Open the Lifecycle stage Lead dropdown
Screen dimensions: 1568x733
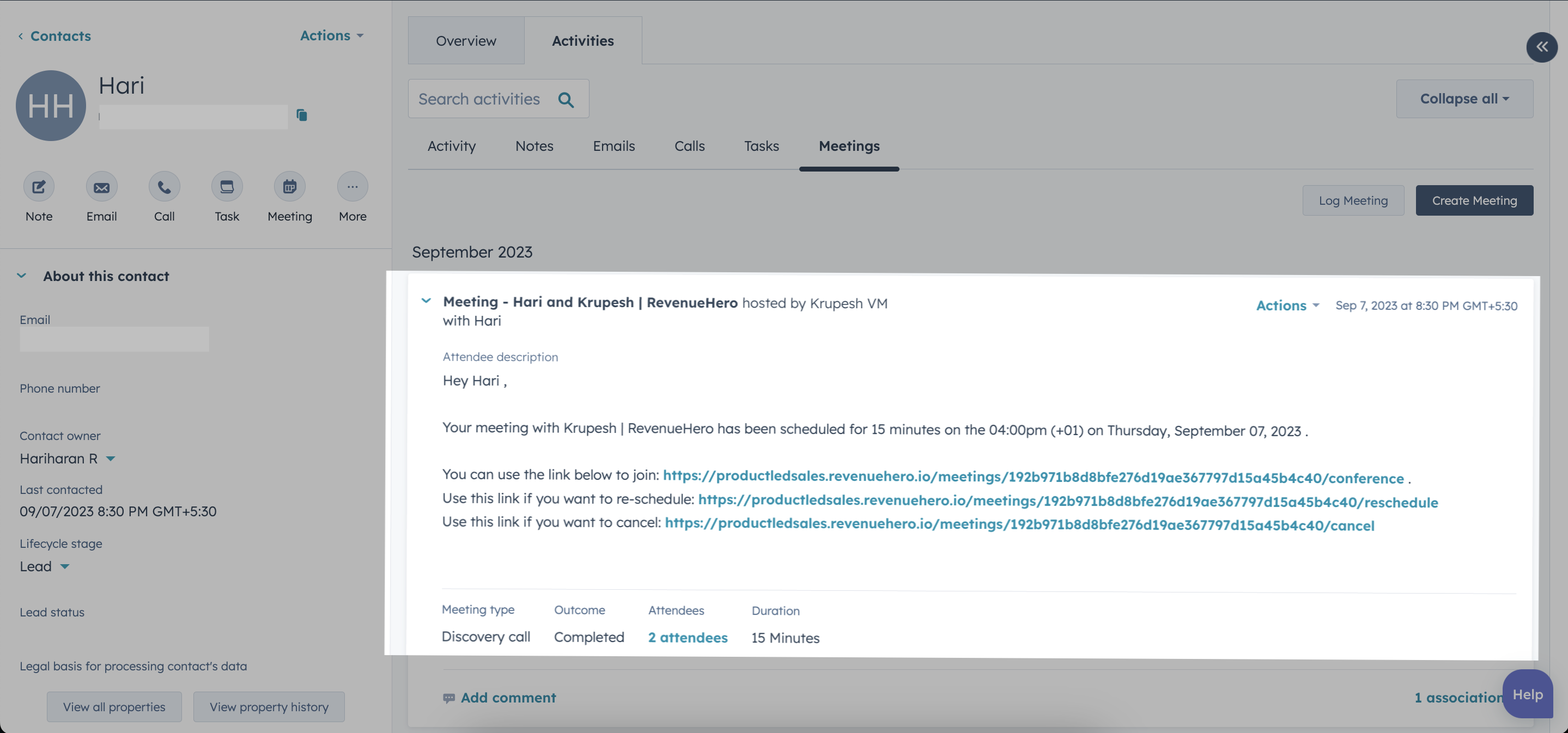[x=64, y=567]
